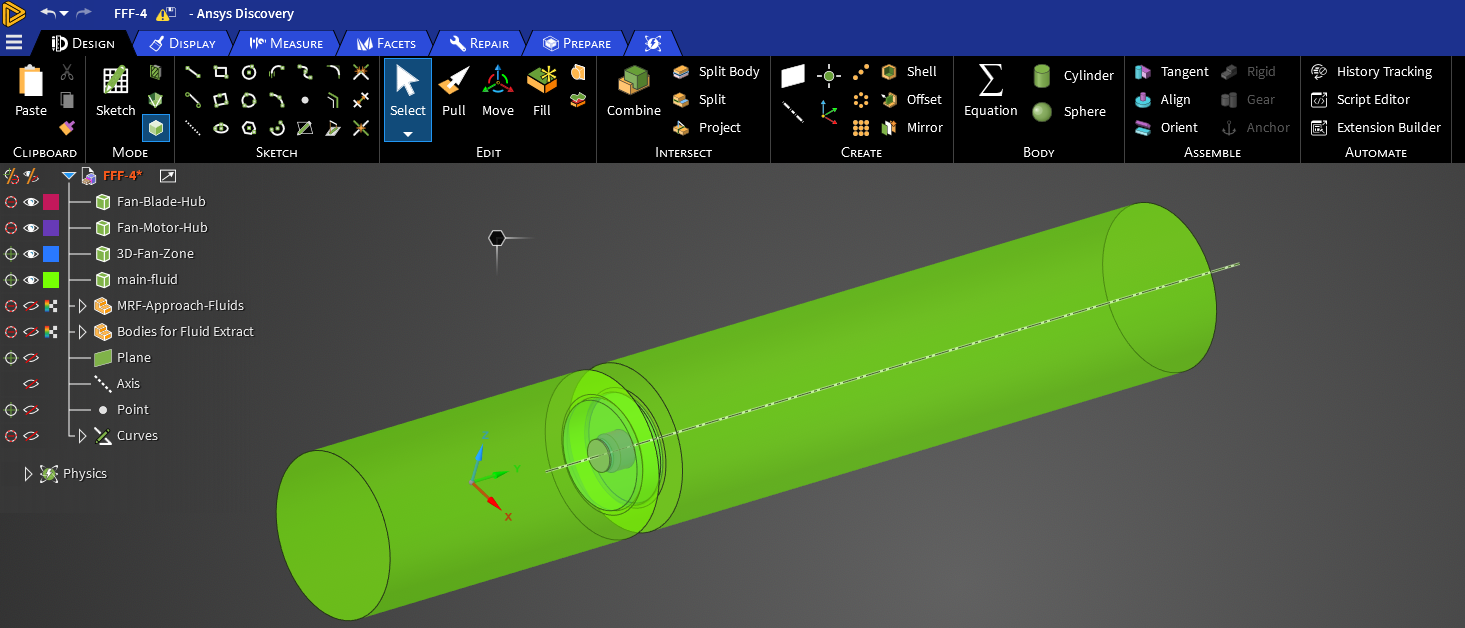Image resolution: width=1465 pixels, height=628 pixels.
Task: Show the hidden Plane item
Action: [x=31, y=358]
